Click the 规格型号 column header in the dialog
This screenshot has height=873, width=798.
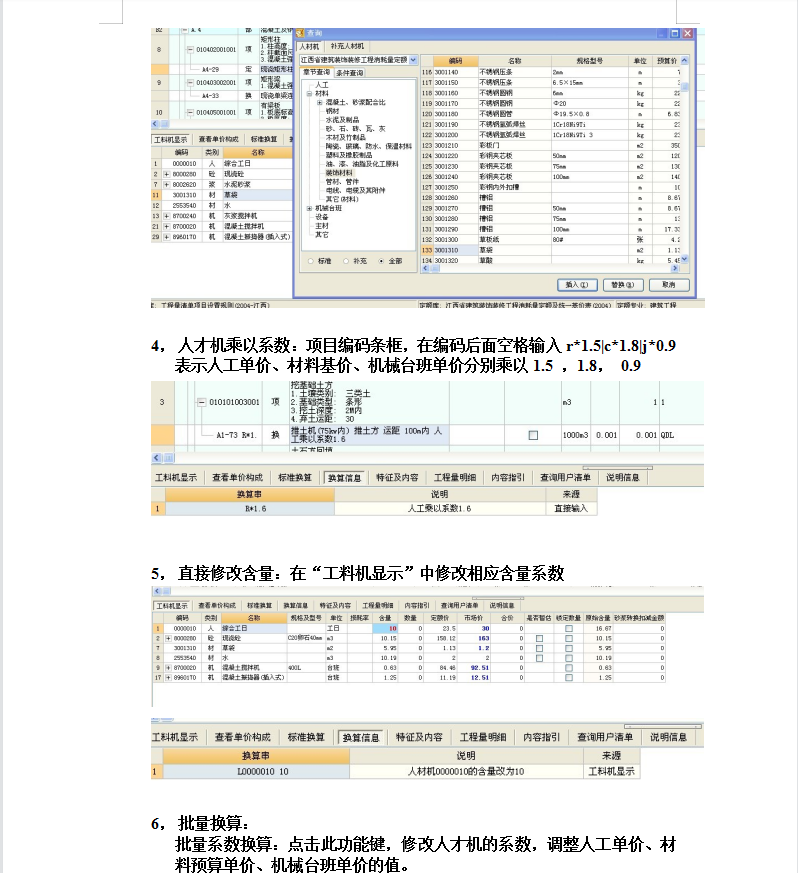590,61
